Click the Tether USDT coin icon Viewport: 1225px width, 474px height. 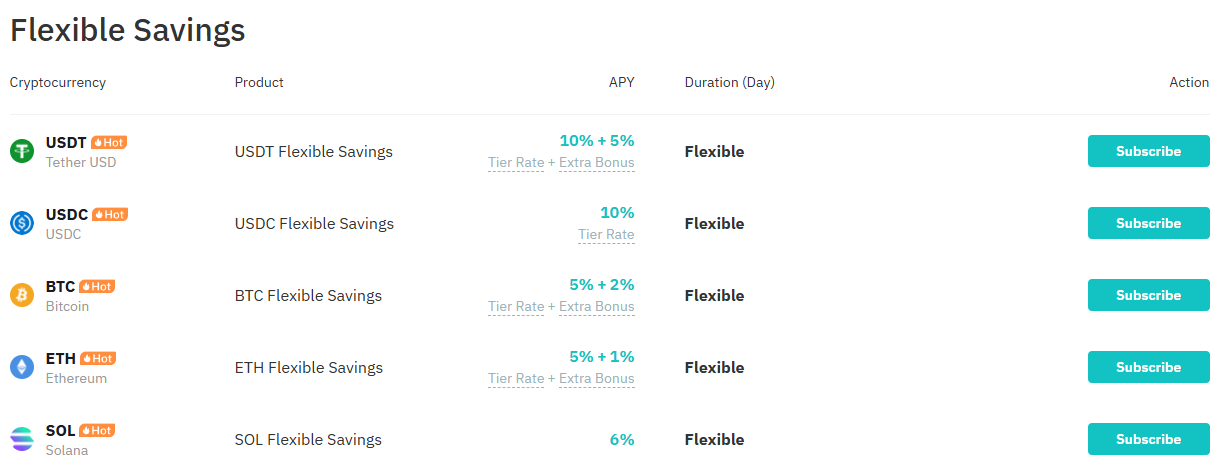pyautogui.click(x=22, y=152)
